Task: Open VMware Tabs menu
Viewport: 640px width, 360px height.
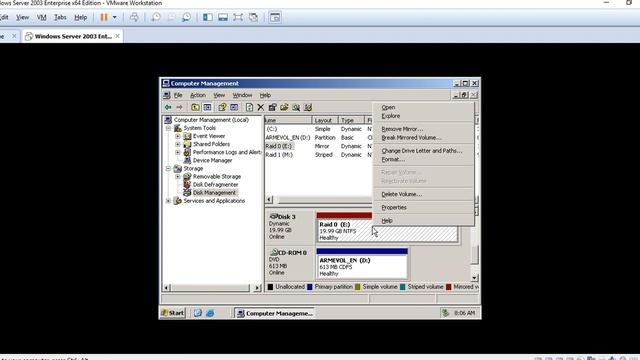Action: [x=60, y=17]
